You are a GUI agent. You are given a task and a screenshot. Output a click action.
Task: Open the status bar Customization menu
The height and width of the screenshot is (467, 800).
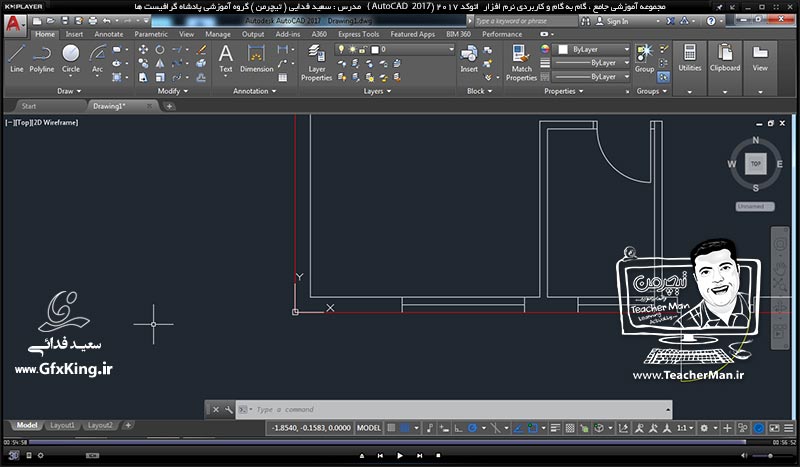click(789, 428)
